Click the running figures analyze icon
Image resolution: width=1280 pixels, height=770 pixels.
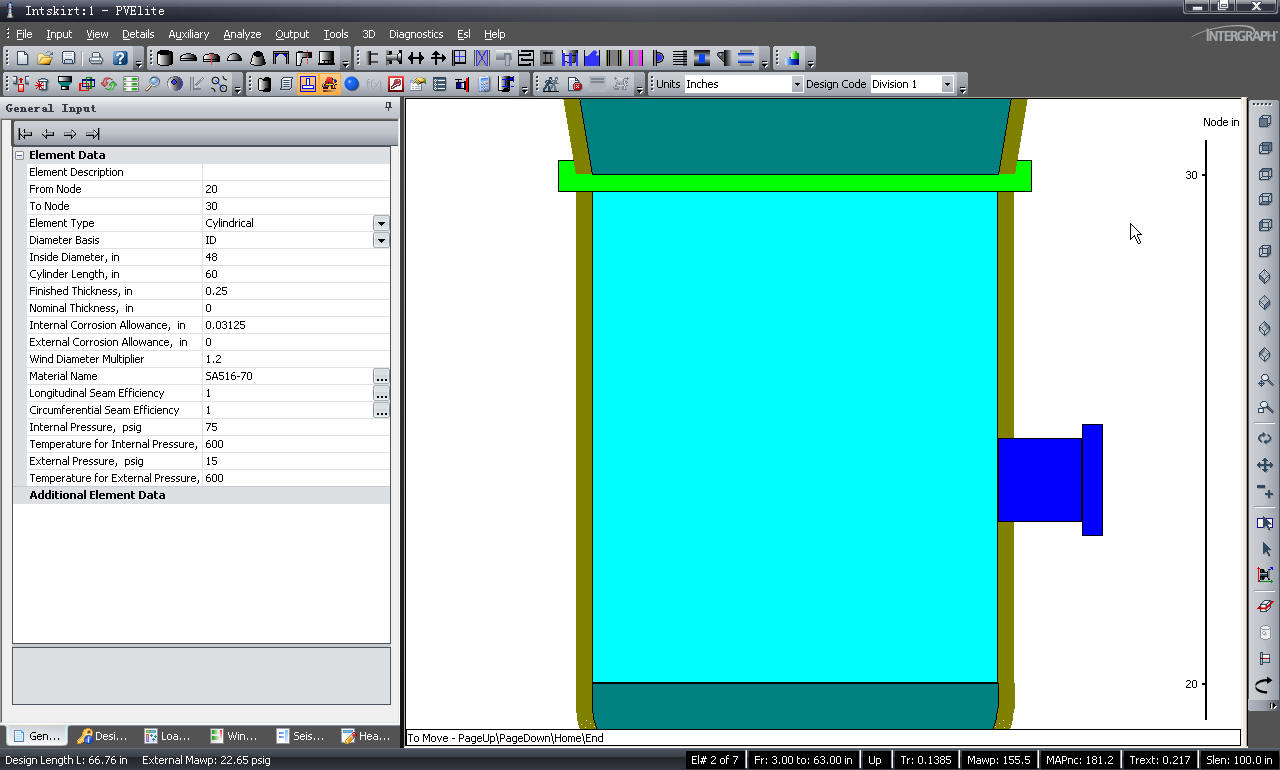[x=550, y=84]
